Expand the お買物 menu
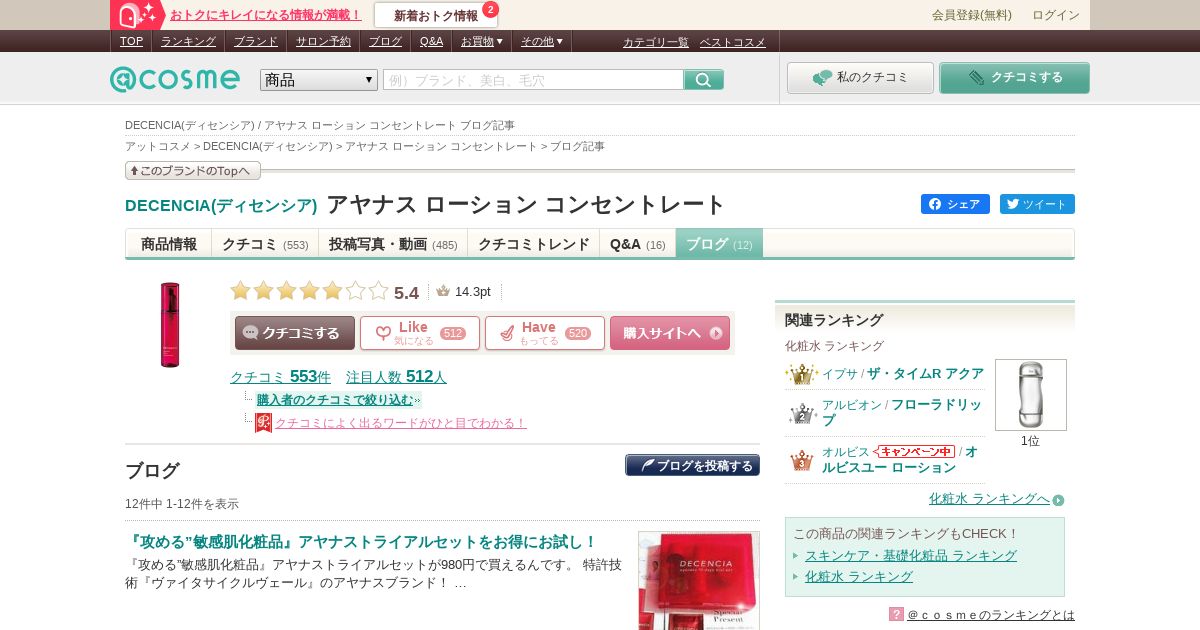 point(482,41)
